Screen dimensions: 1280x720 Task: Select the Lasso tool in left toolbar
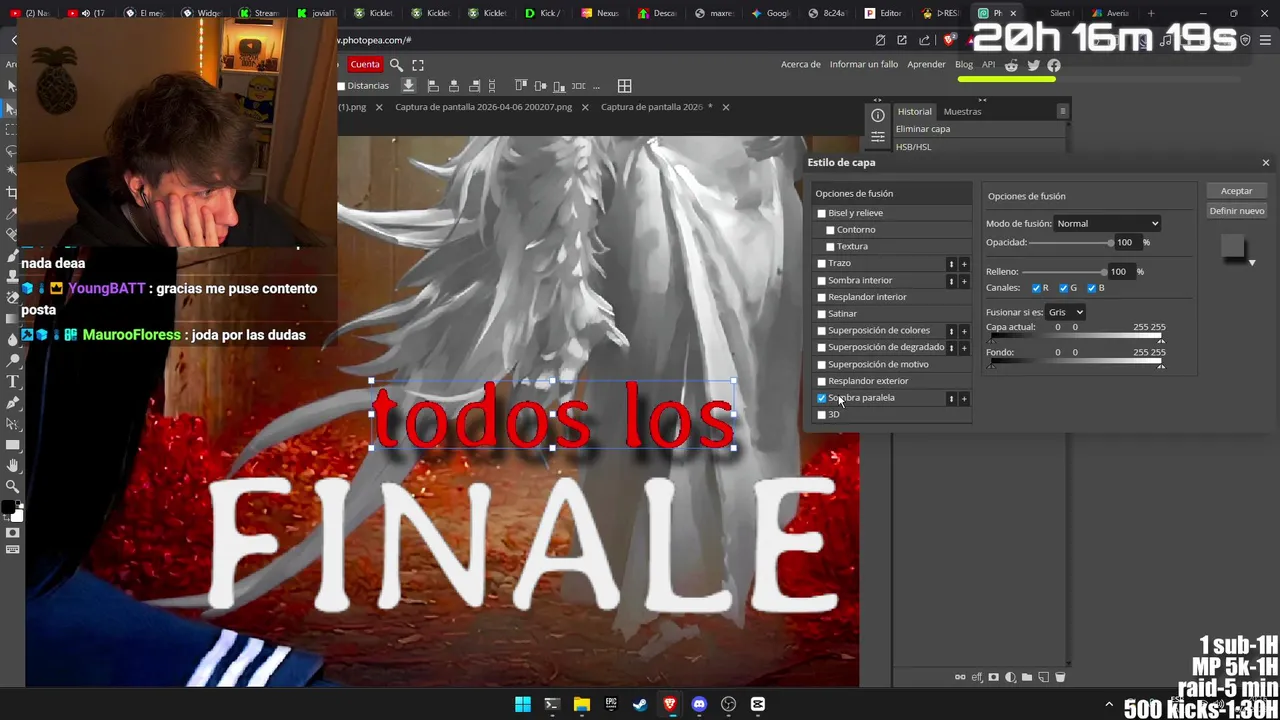point(12,151)
